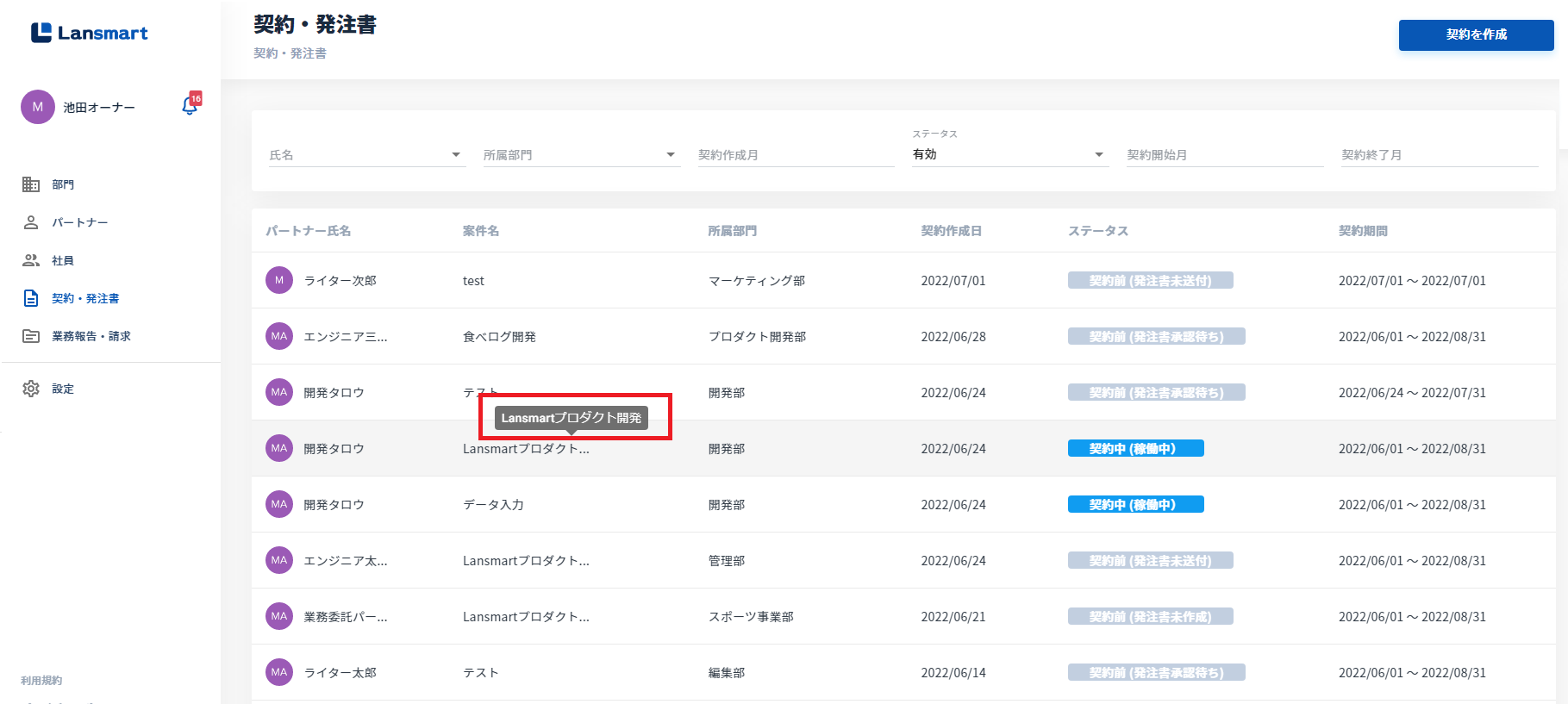Focus the 契約開始月 filter field

(1224, 155)
